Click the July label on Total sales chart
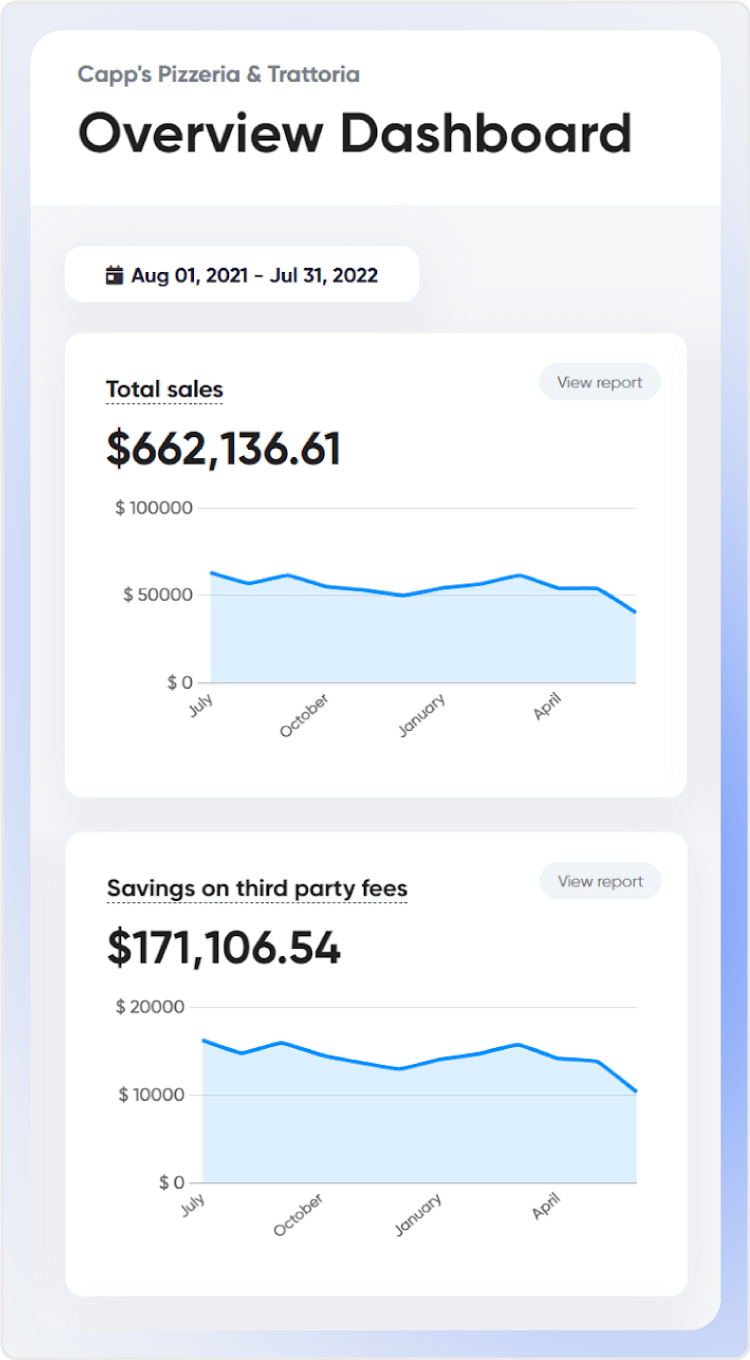 (x=201, y=705)
